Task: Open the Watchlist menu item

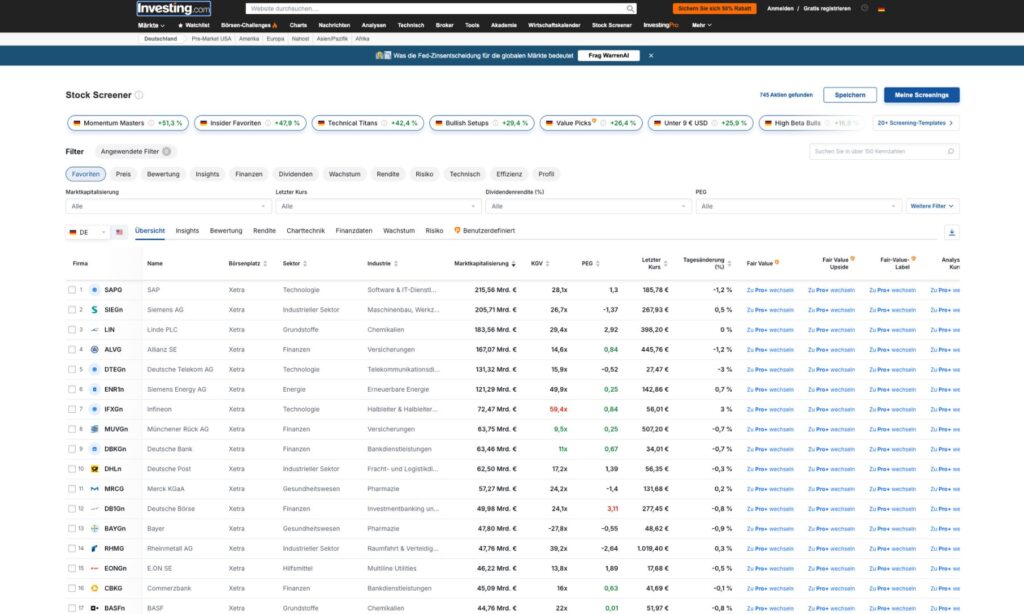Action: (x=193, y=25)
